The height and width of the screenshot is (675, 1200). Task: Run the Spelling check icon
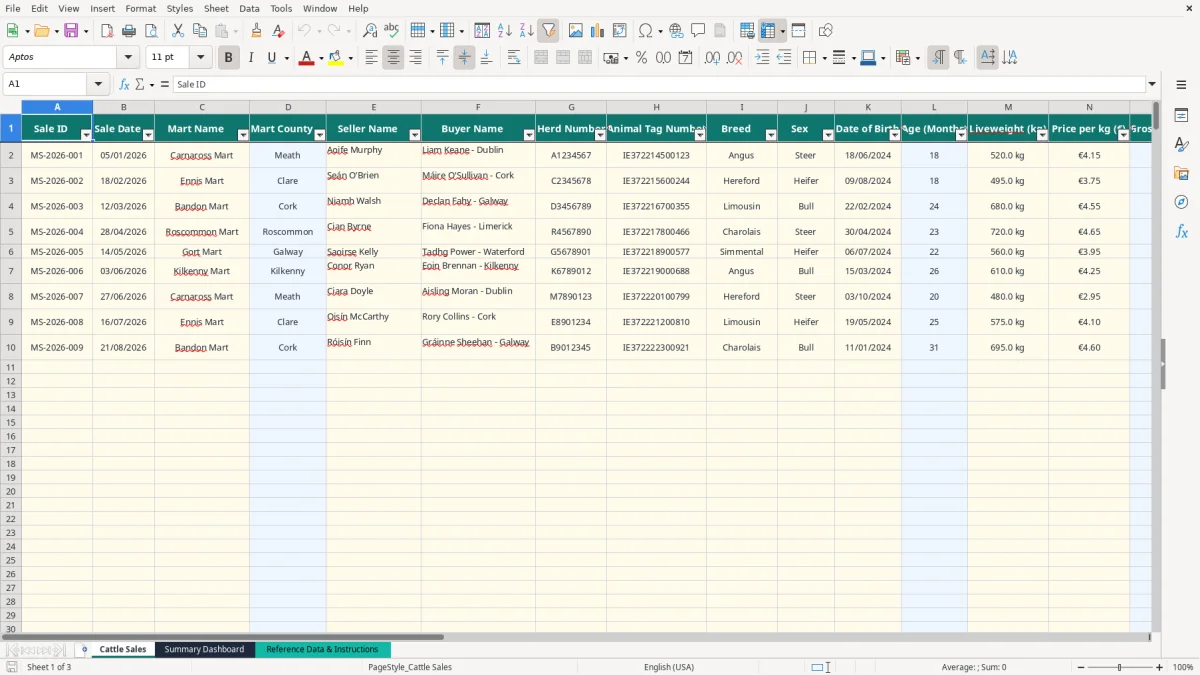(392, 31)
